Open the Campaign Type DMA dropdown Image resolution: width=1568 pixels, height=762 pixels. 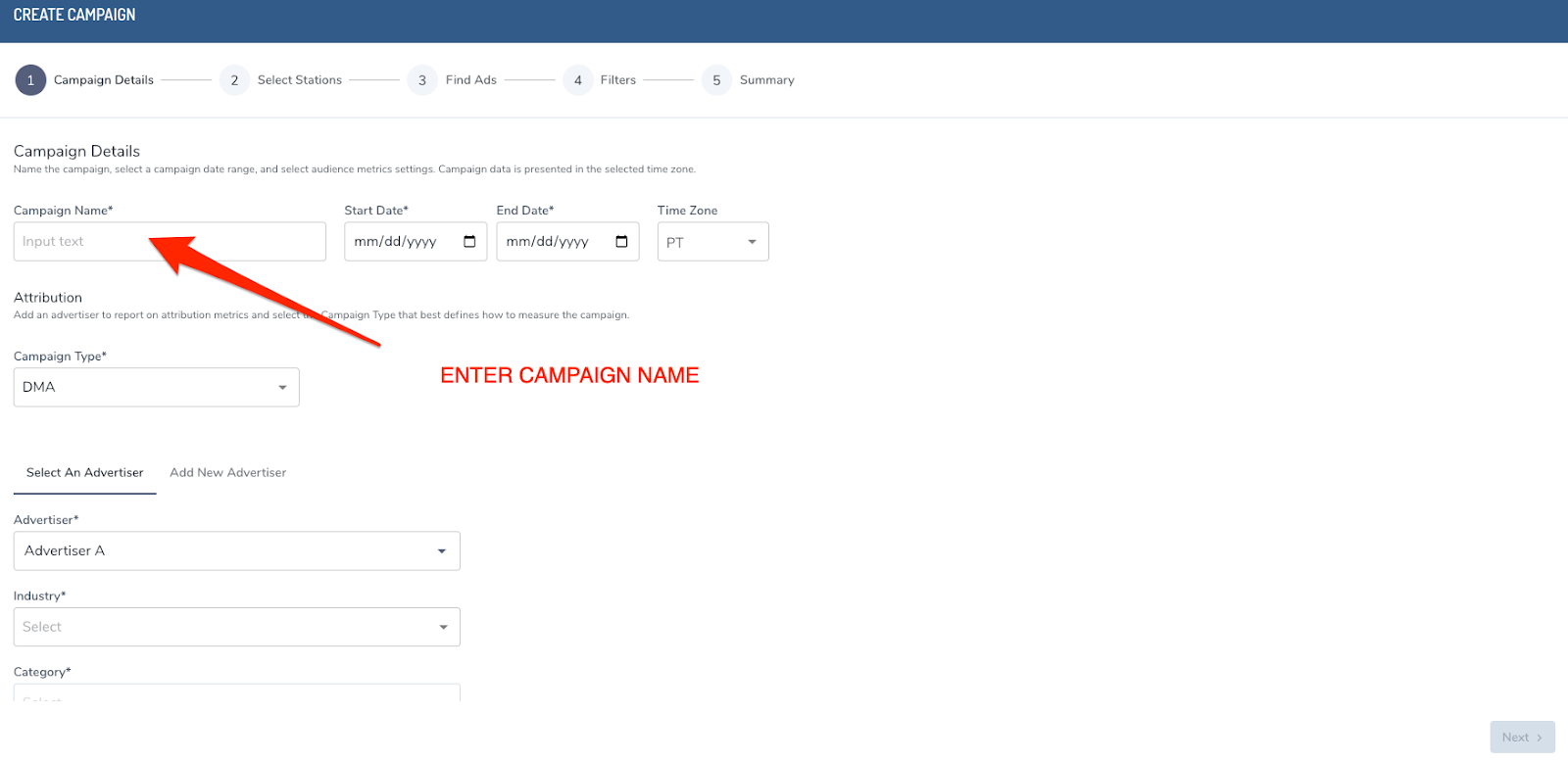click(156, 387)
